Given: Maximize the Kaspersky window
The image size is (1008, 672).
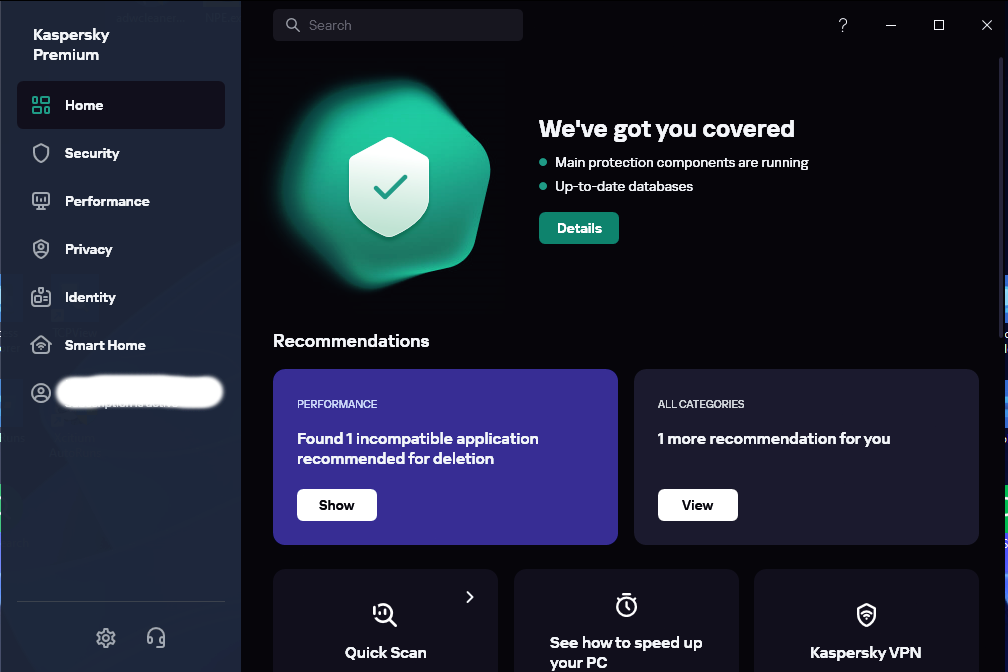Looking at the screenshot, I should 939,25.
